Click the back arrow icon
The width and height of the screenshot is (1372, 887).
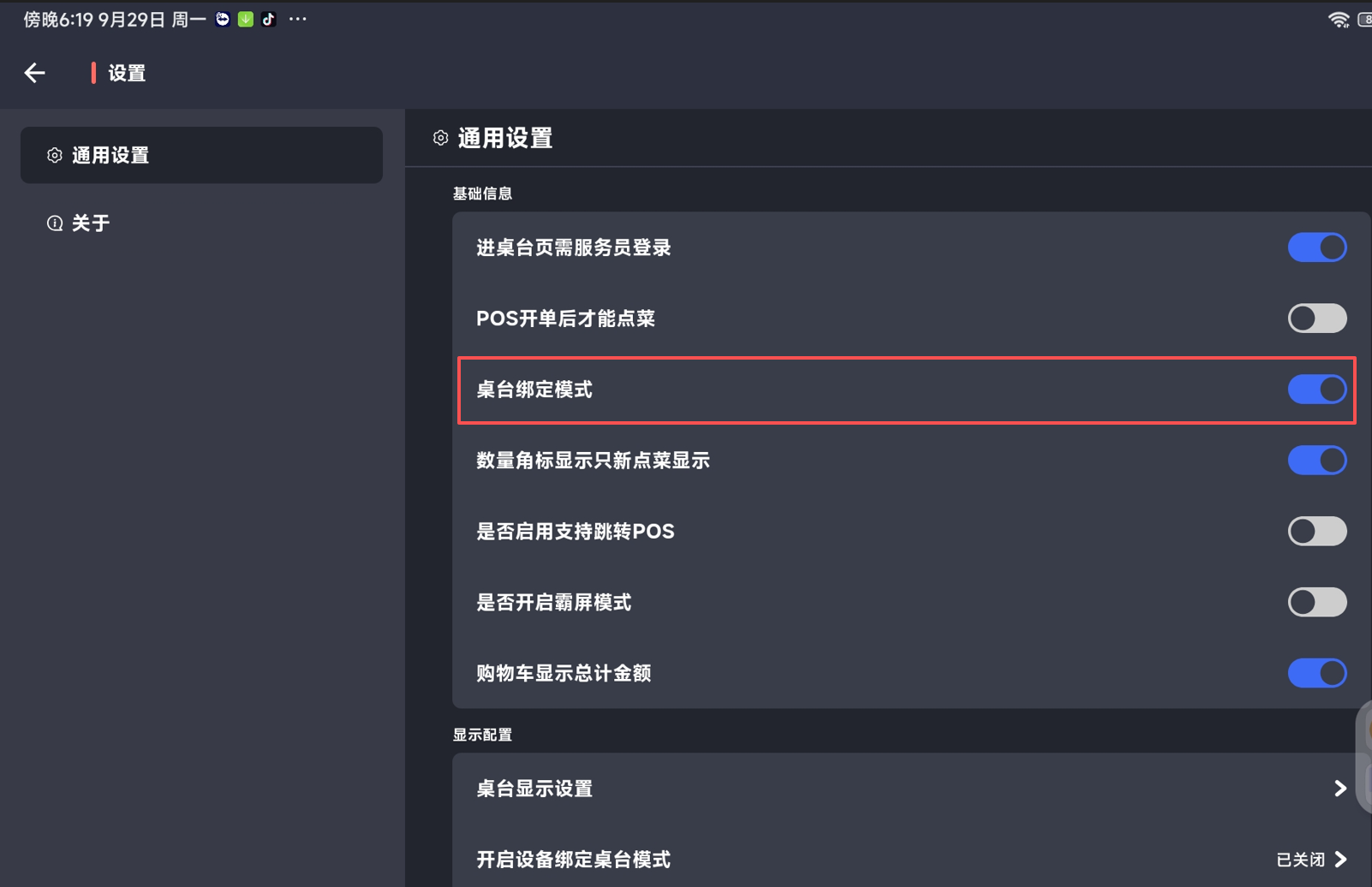34,73
